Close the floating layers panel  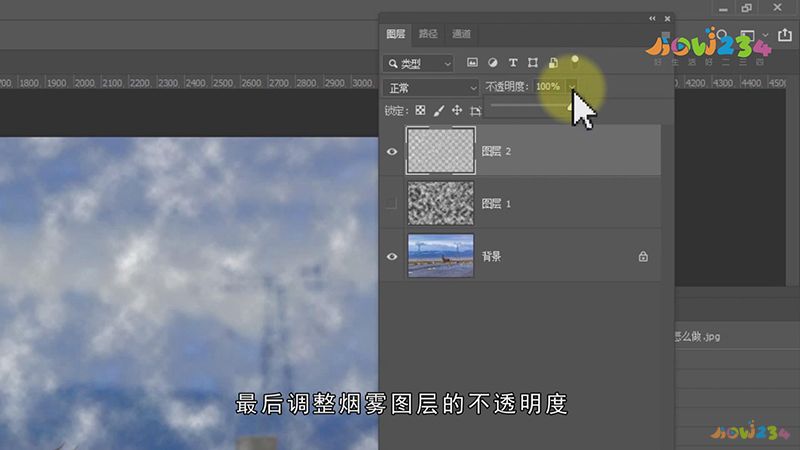pos(667,19)
